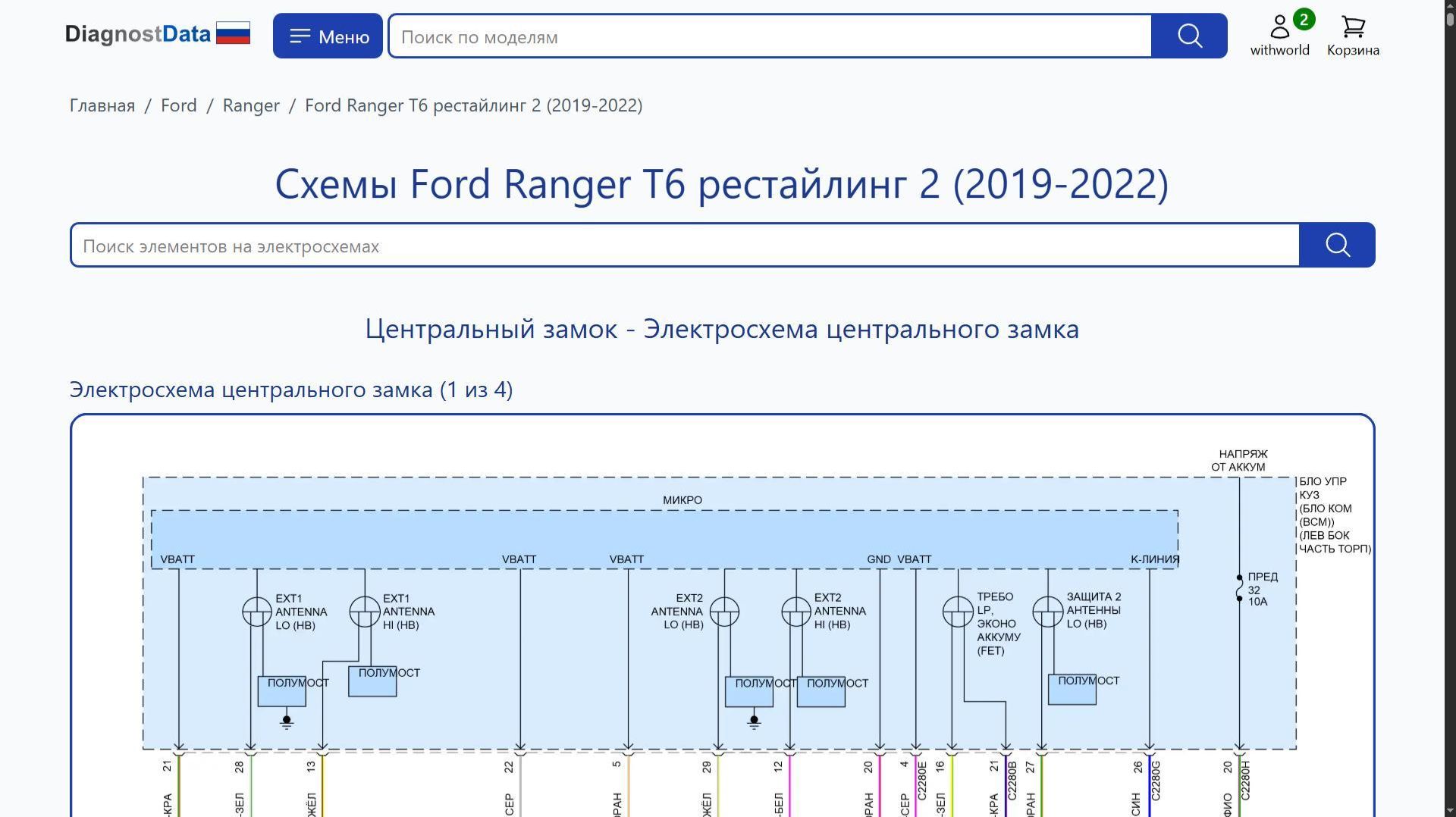
Task: Click the wiring diagram search magnifier button
Action: point(1337,245)
